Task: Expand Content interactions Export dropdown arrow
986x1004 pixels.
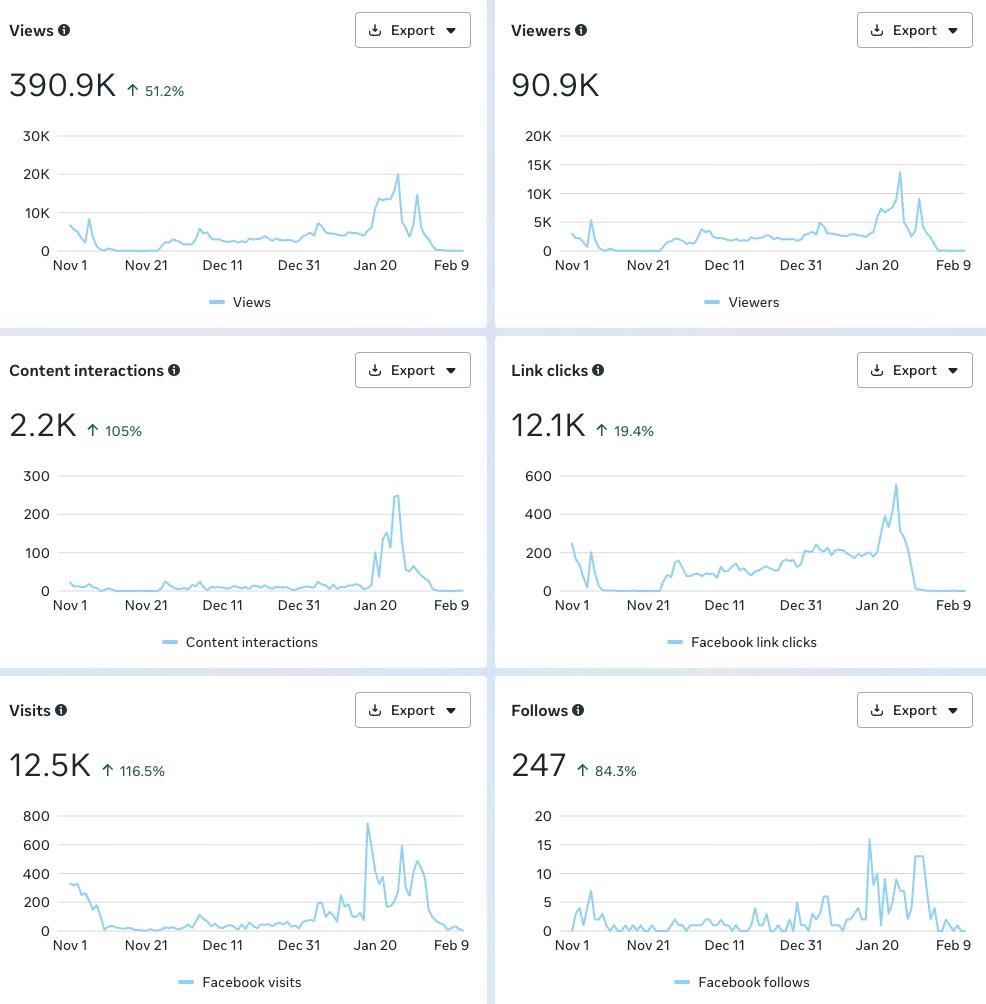Action: pos(451,371)
